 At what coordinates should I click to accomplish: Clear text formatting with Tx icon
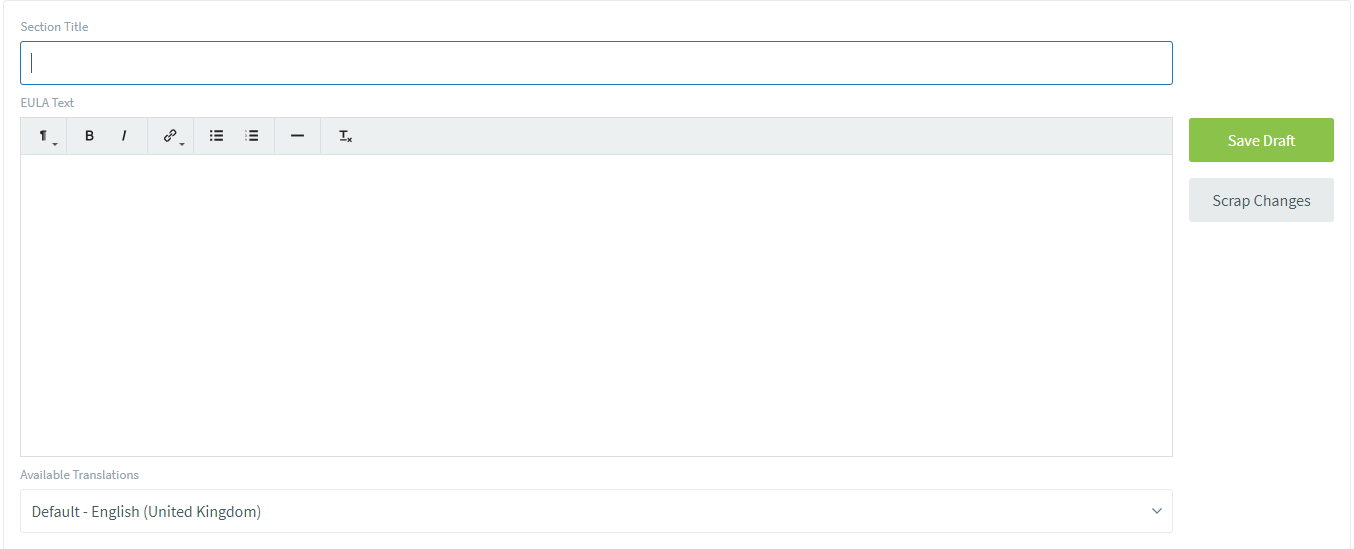(x=345, y=136)
